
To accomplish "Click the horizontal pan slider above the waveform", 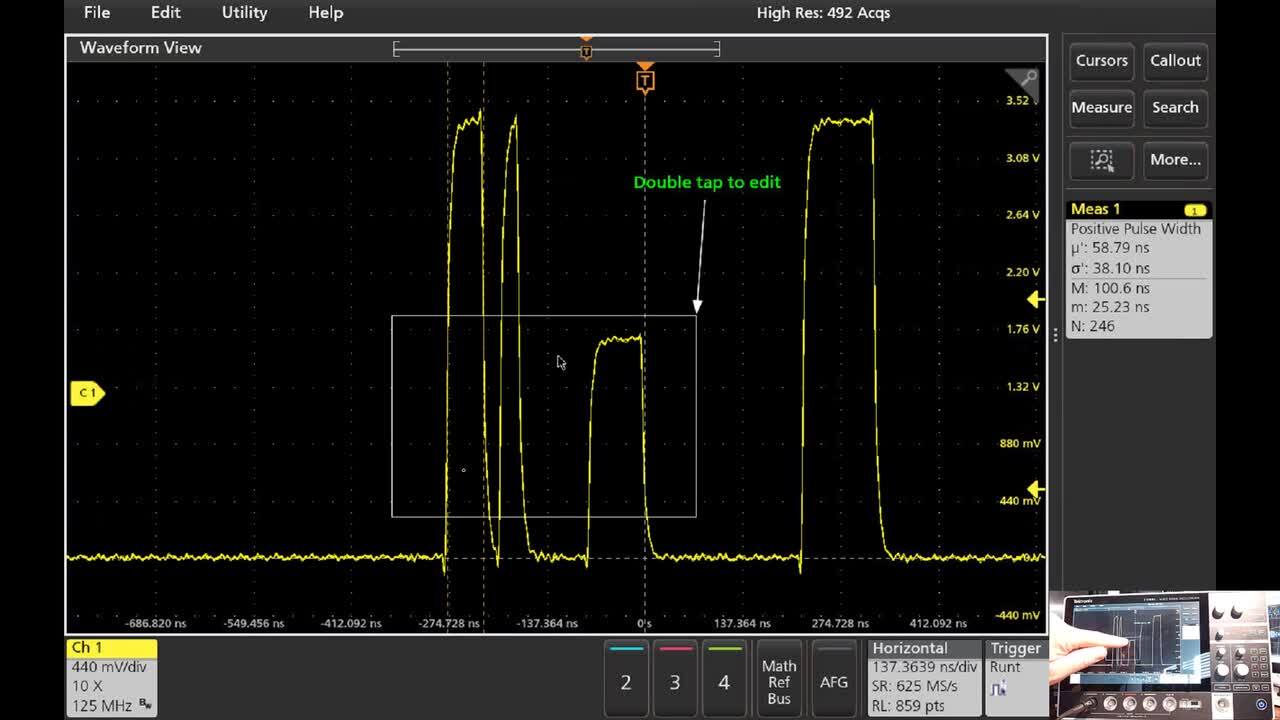I will [586, 47].
